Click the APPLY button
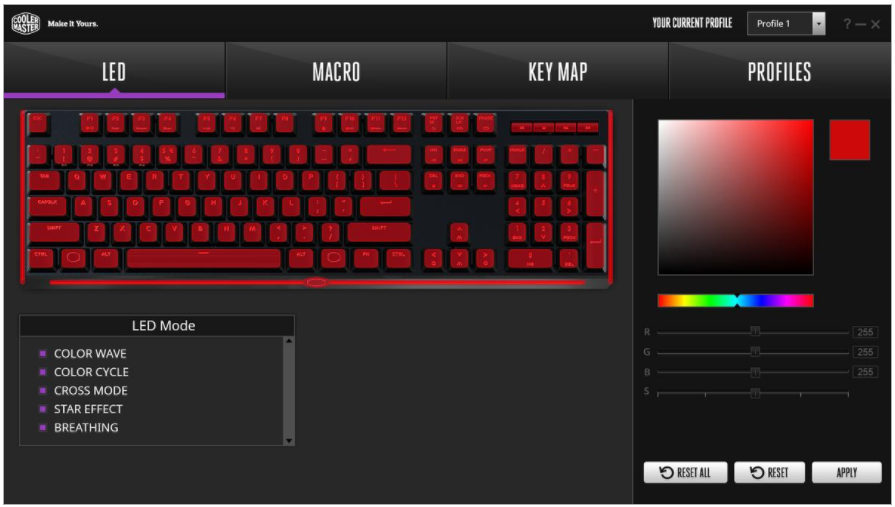895x507 pixels. (x=846, y=472)
